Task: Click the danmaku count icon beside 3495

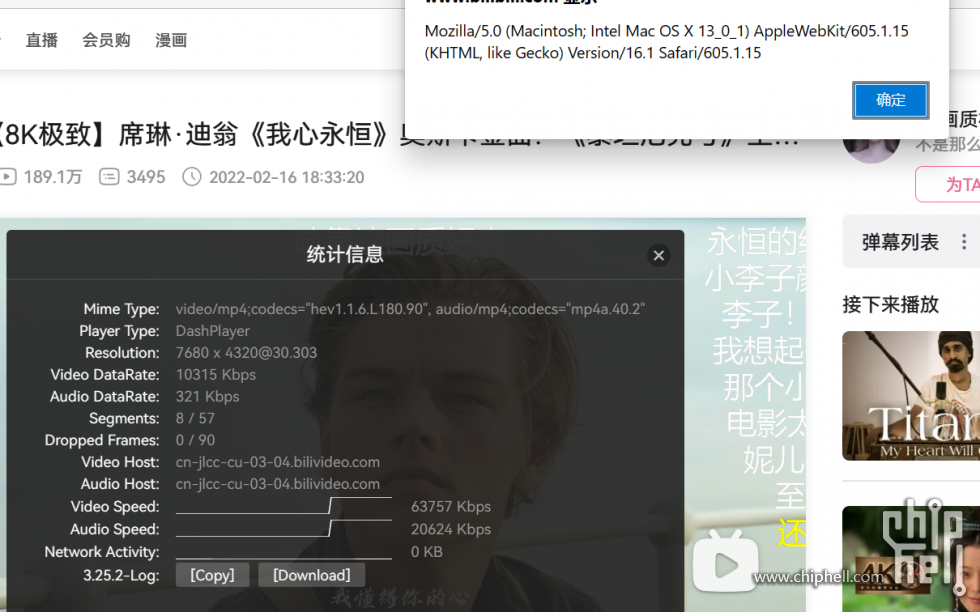Action: tap(109, 177)
